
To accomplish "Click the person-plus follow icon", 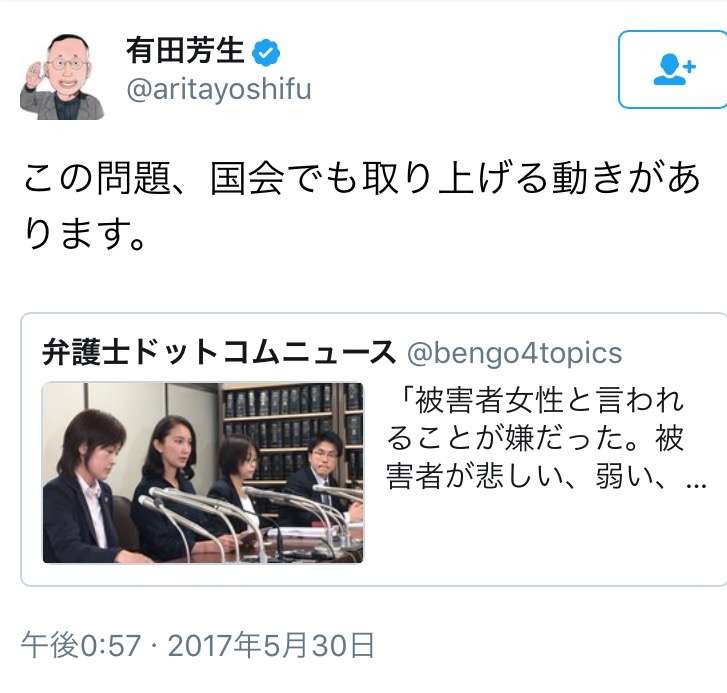I will (x=675, y=70).
